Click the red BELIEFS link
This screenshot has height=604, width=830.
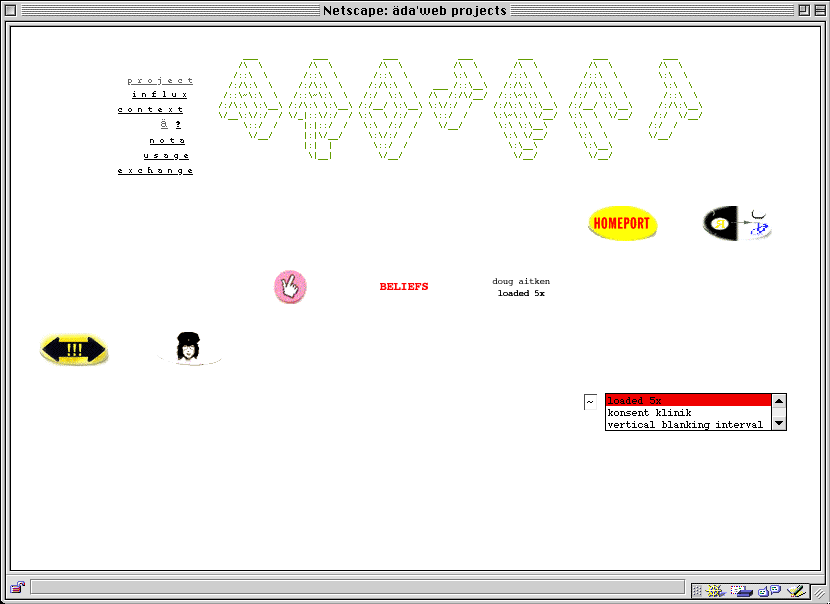click(403, 287)
